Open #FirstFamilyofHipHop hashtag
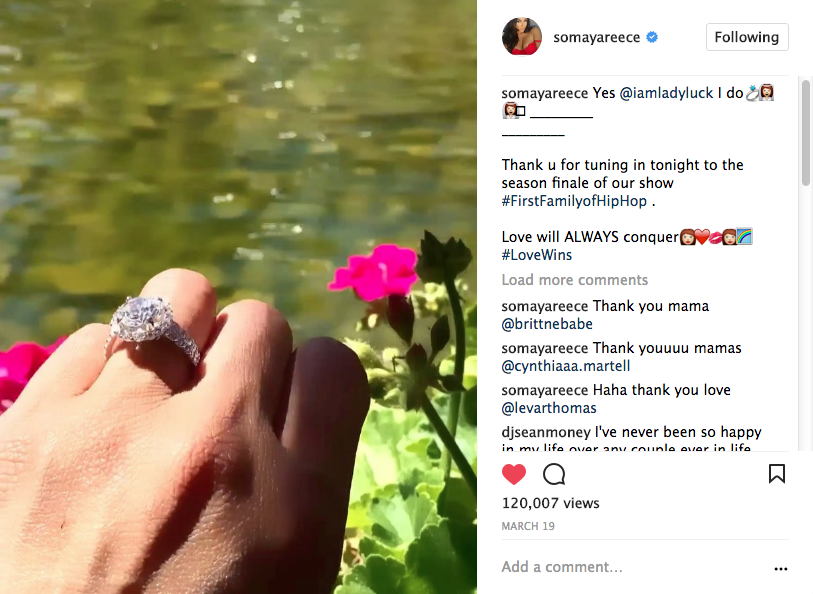Image resolution: width=813 pixels, height=594 pixels. tap(574, 201)
